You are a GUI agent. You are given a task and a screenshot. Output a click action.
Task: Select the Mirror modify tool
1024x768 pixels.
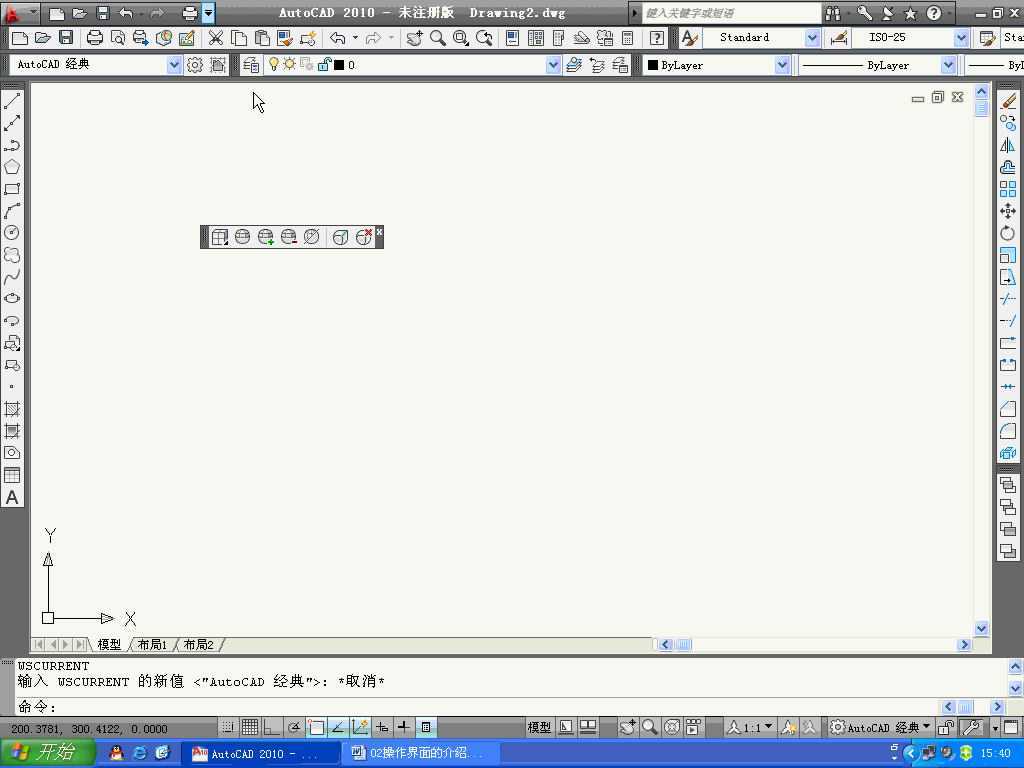click(1008, 145)
